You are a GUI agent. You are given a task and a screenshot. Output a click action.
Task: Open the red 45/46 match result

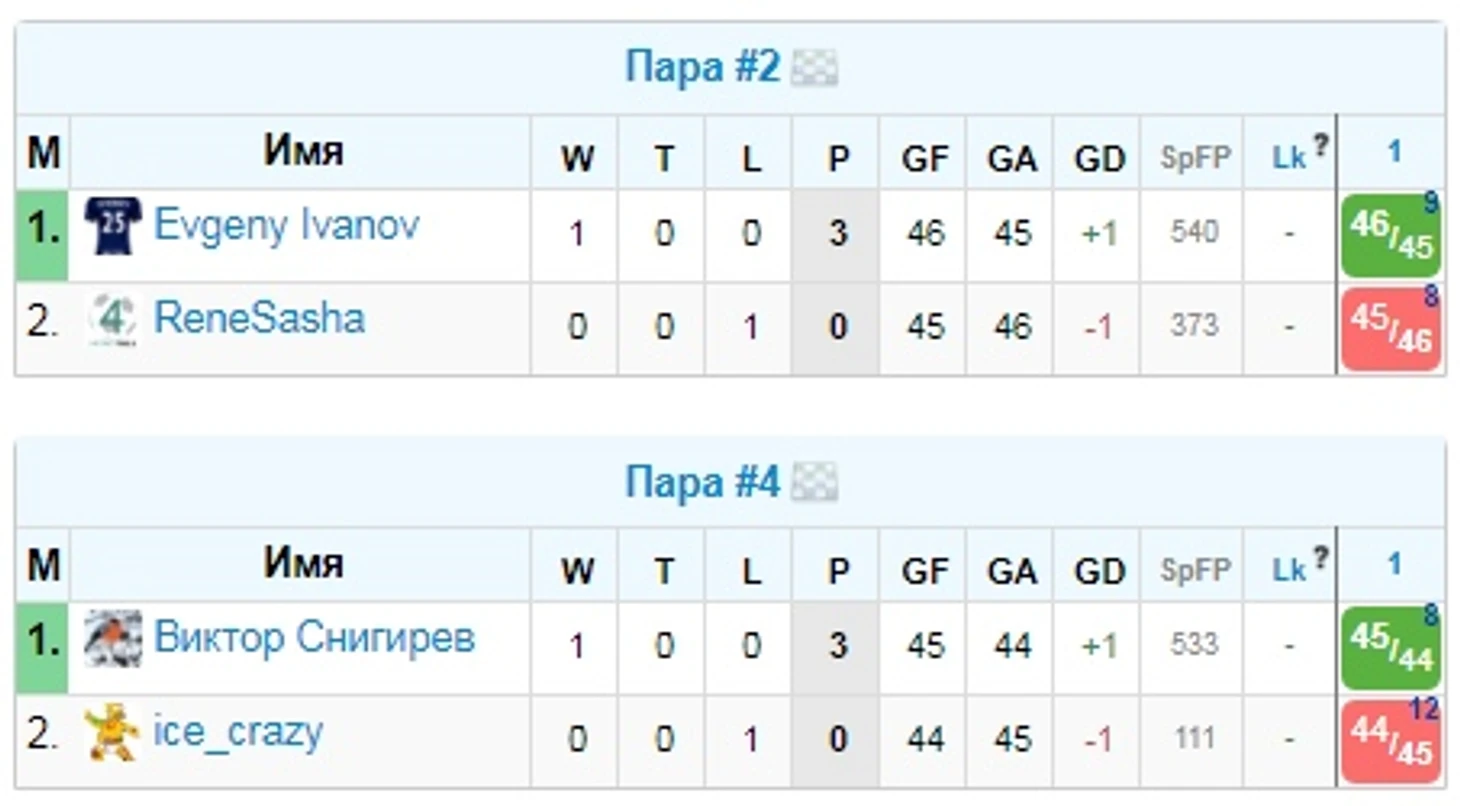pos(1391,329)
